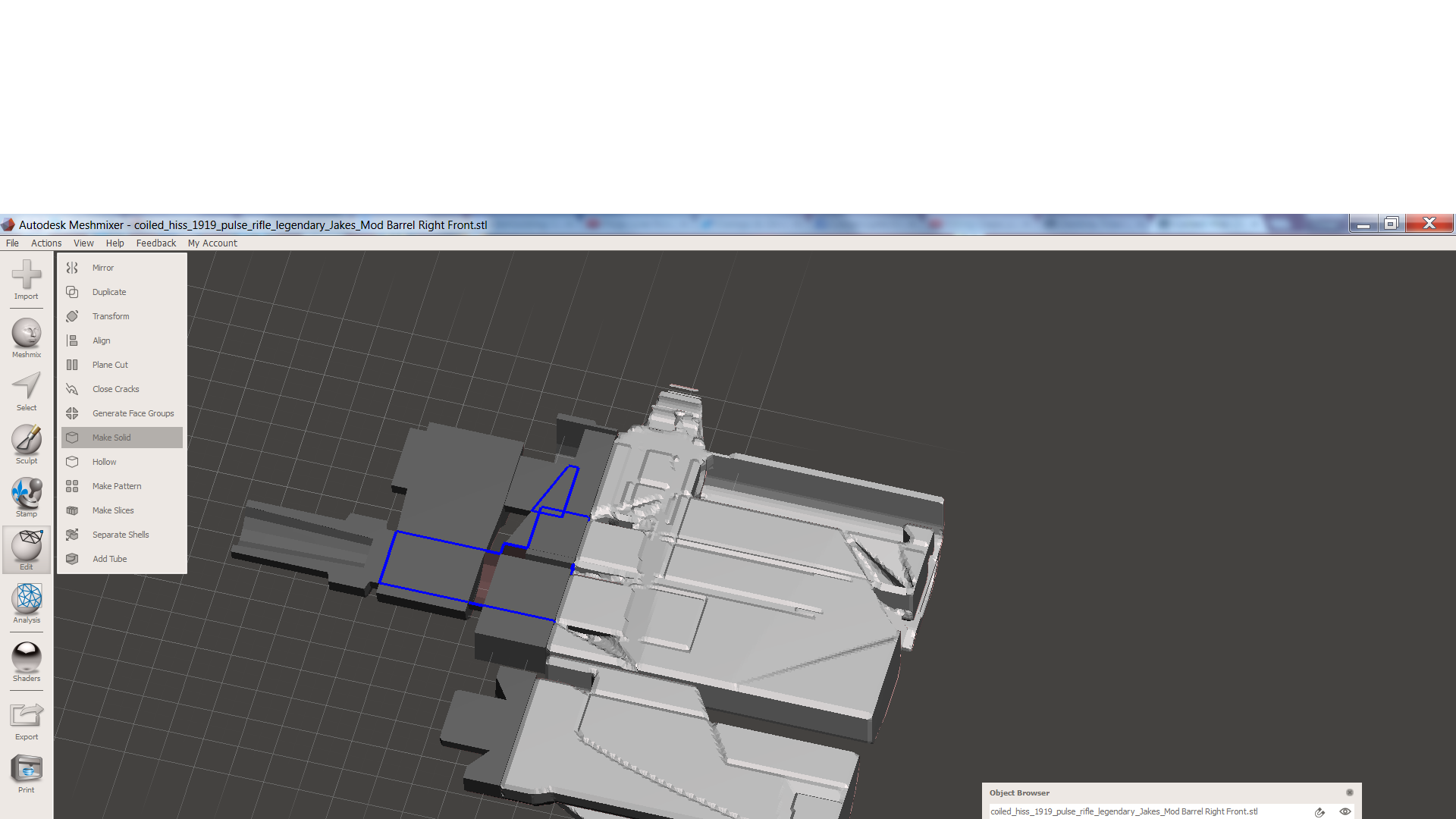This screenshot has width=1456, height=819.
Task: Click the Duplicate icon
Action: (x=72, y=292)
